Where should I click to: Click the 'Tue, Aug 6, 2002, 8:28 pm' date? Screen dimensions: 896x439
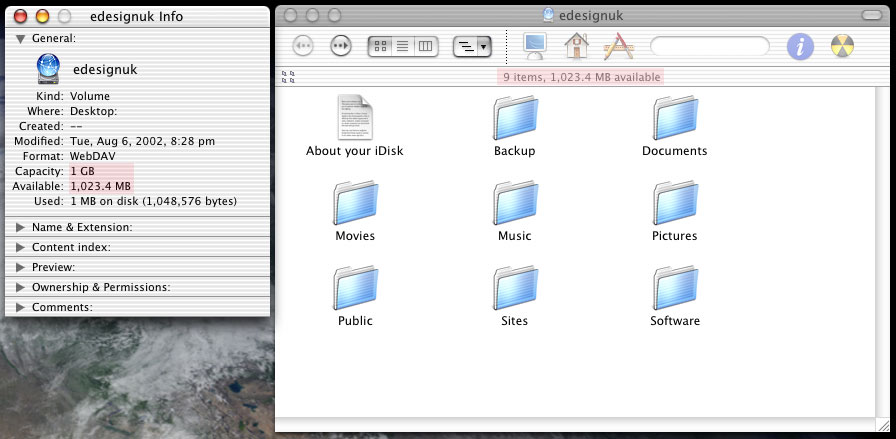(x=142, y=141)
